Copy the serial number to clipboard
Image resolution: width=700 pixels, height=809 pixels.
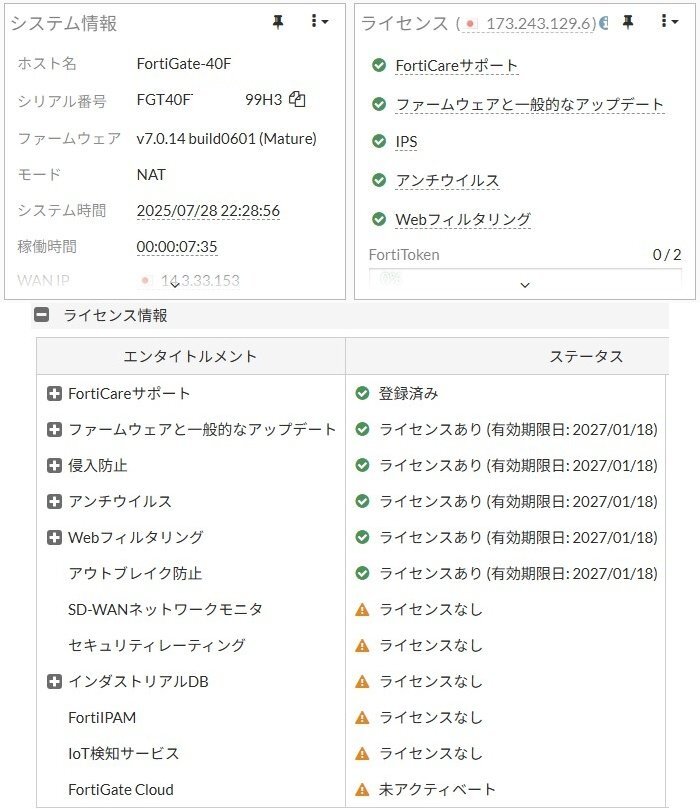297,99
